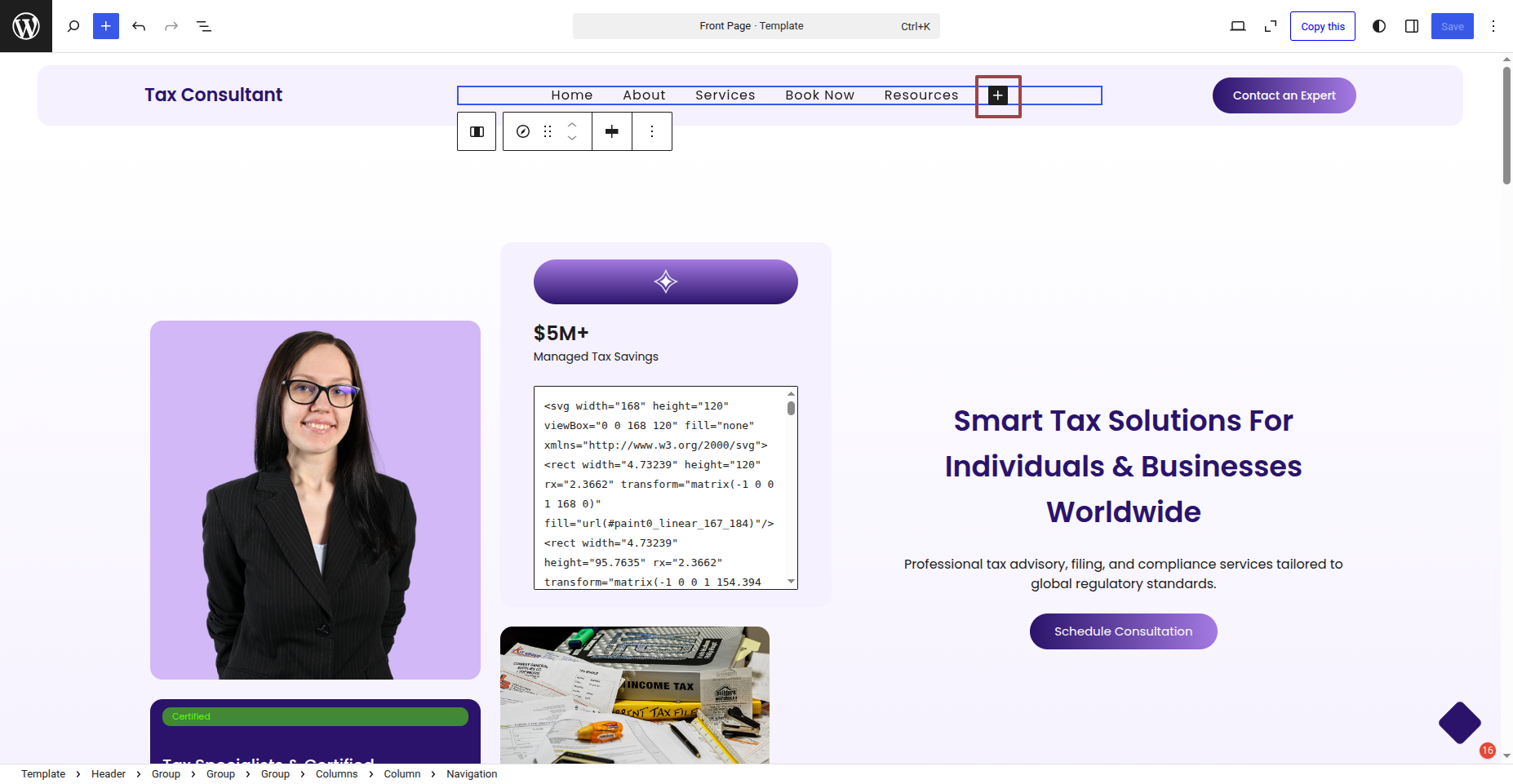Click the Copy this button
This screenshot has height=784, width=1513.
point(1323,26)
